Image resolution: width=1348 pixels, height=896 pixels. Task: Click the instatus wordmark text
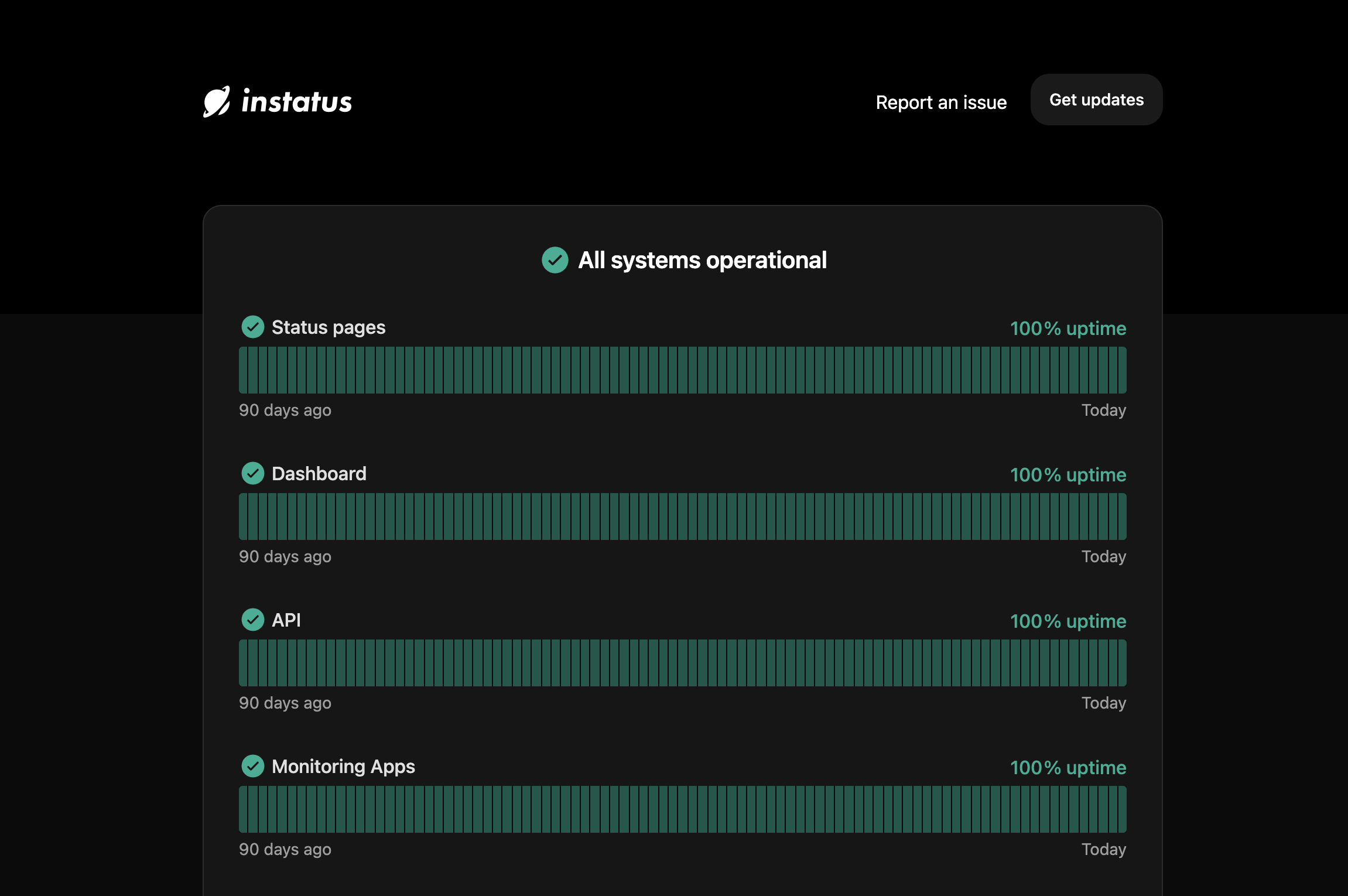297,101
